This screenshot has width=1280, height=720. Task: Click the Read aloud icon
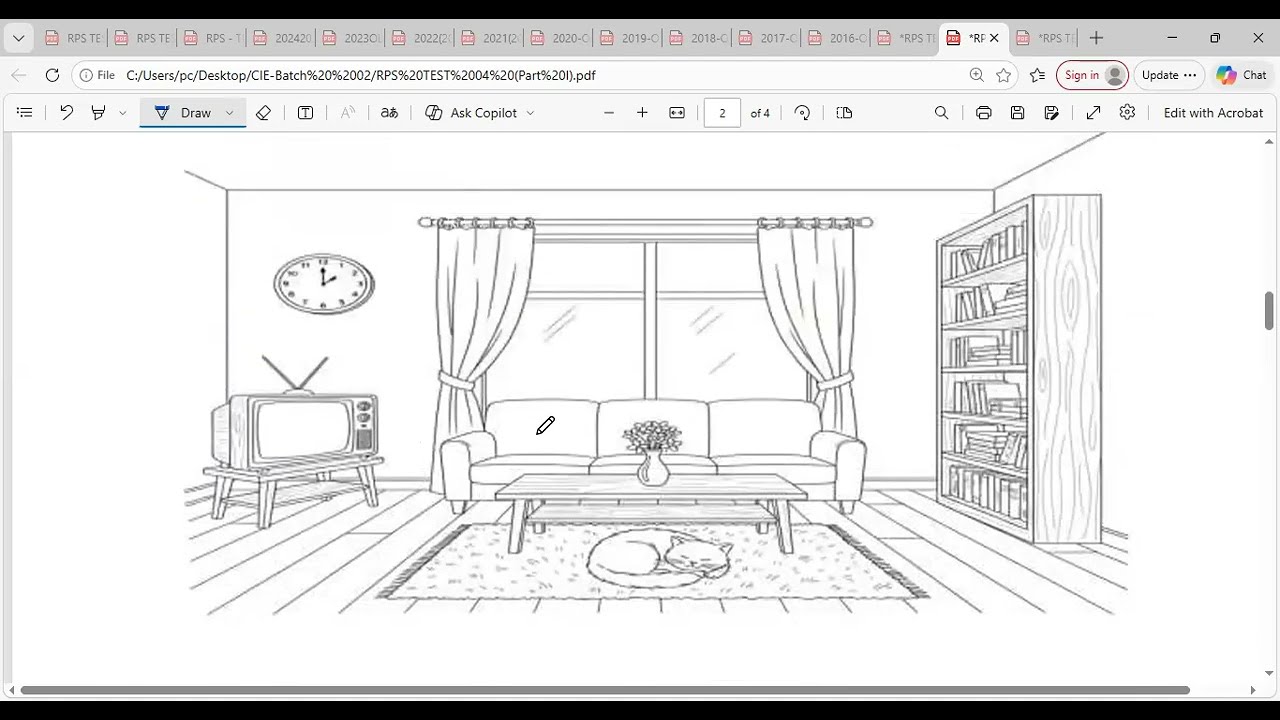pos(348,113)
